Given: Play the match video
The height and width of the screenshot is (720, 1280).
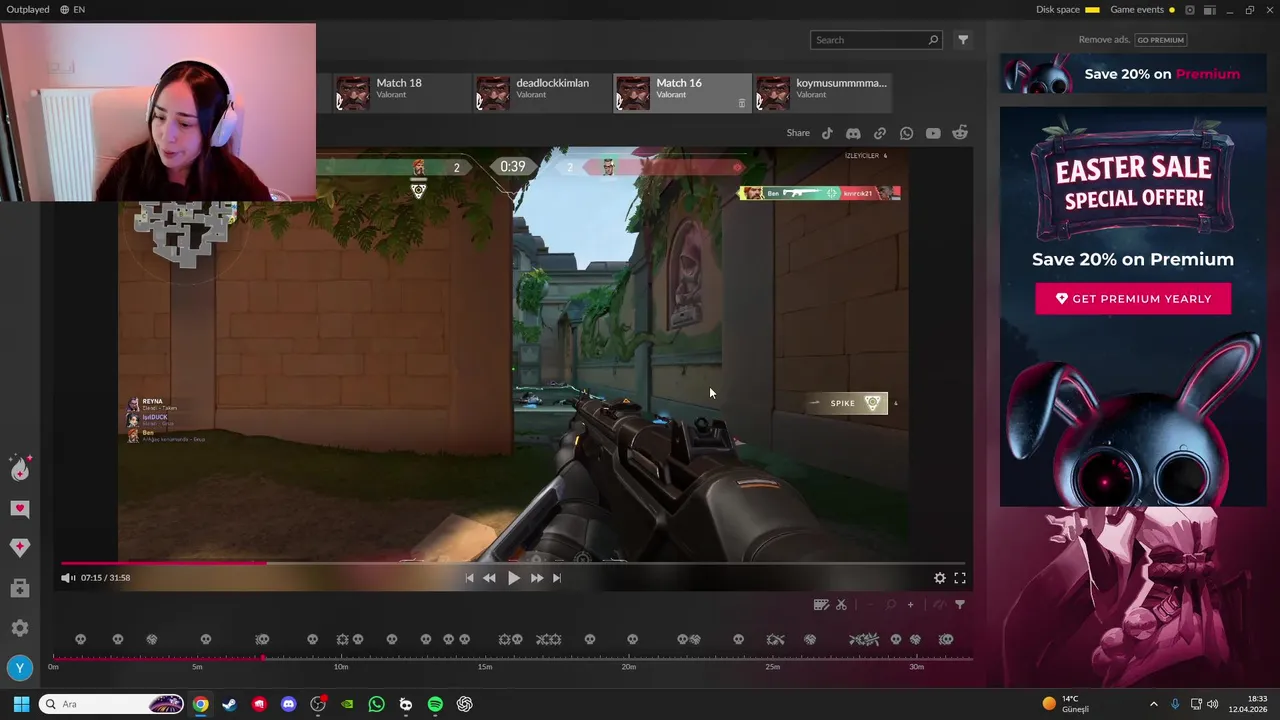Looking at the screenshot, I should (513, 578).
